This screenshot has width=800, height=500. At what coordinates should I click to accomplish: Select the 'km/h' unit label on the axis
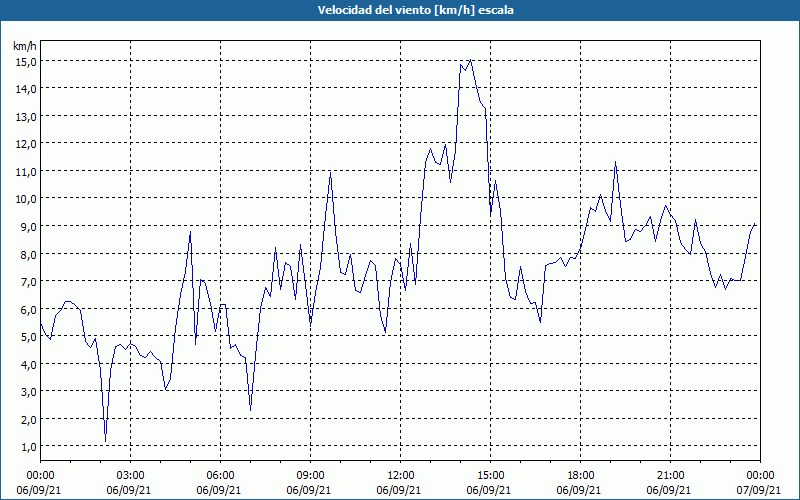[x=24, y=46]
